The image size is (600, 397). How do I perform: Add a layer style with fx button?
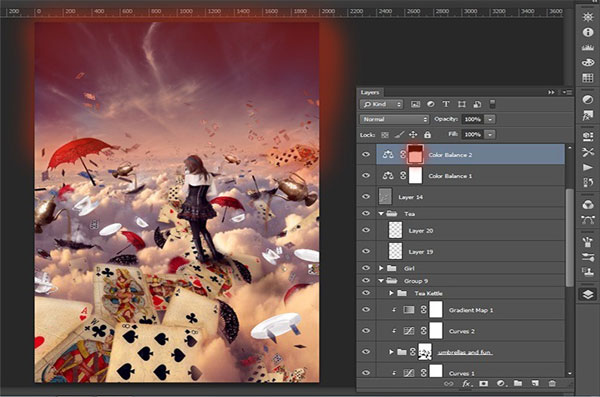[x=466, y=384]
